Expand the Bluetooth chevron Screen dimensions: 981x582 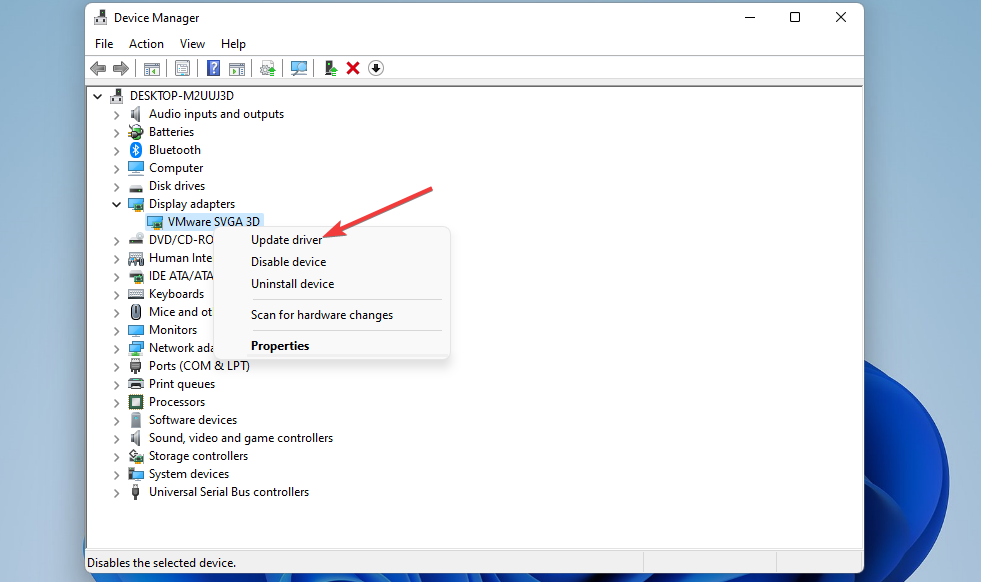[x=116, y=151]
